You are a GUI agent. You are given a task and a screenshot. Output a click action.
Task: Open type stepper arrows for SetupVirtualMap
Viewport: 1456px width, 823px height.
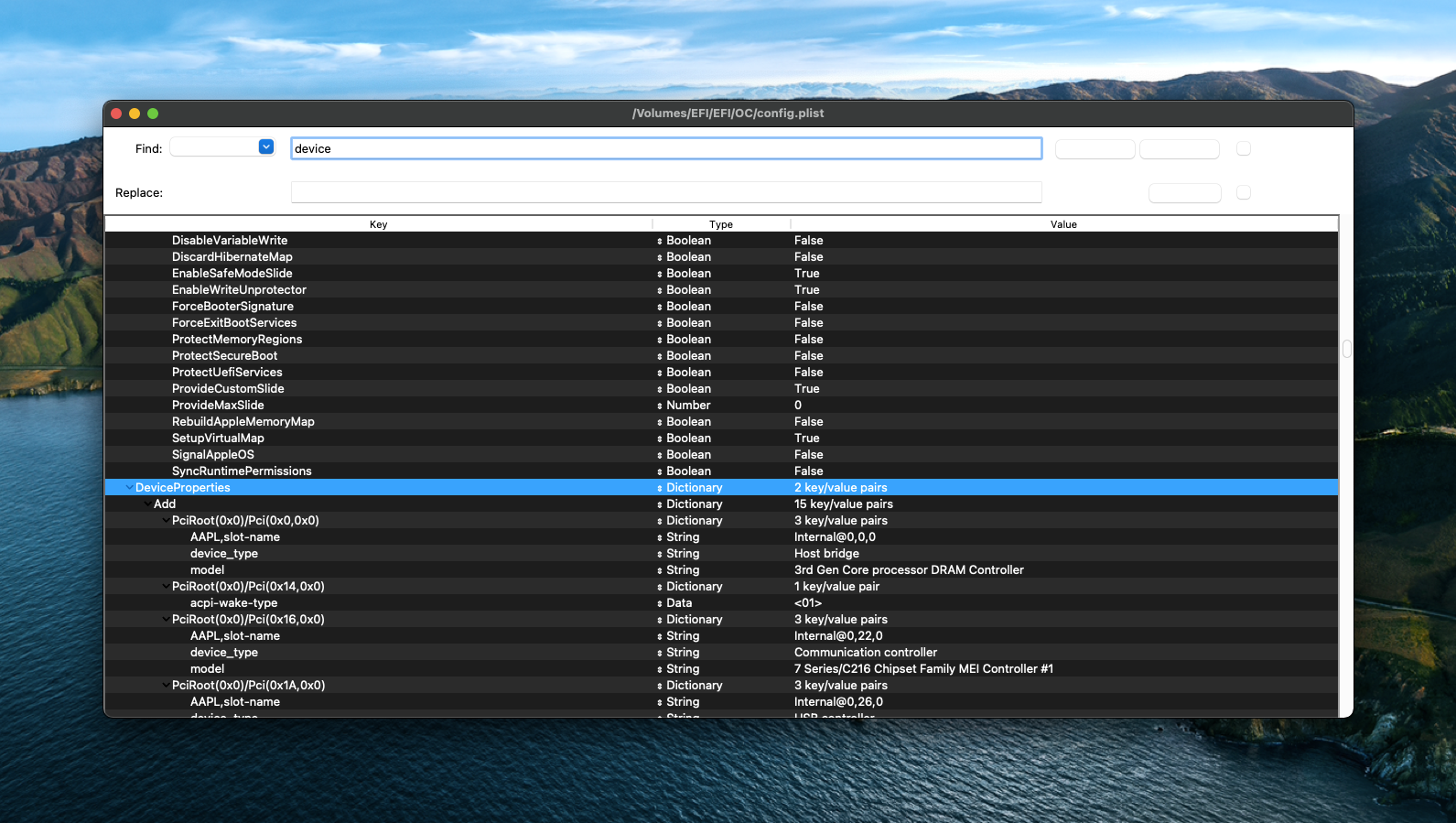(660, 439)
